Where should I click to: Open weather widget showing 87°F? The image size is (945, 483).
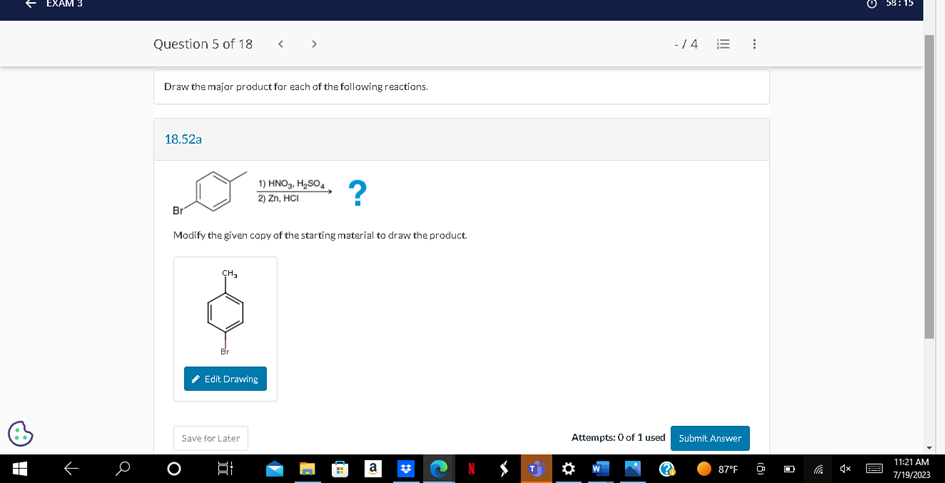[718, 469]
